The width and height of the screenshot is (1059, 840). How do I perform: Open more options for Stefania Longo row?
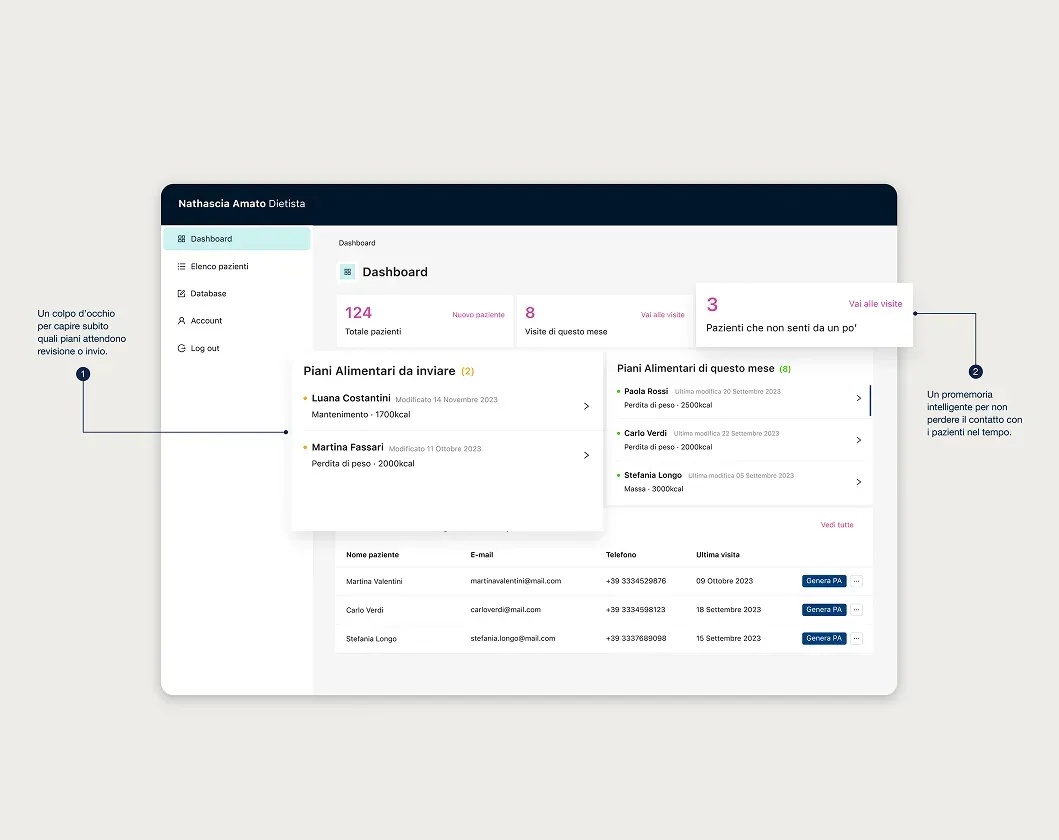(x=856, y=638)
